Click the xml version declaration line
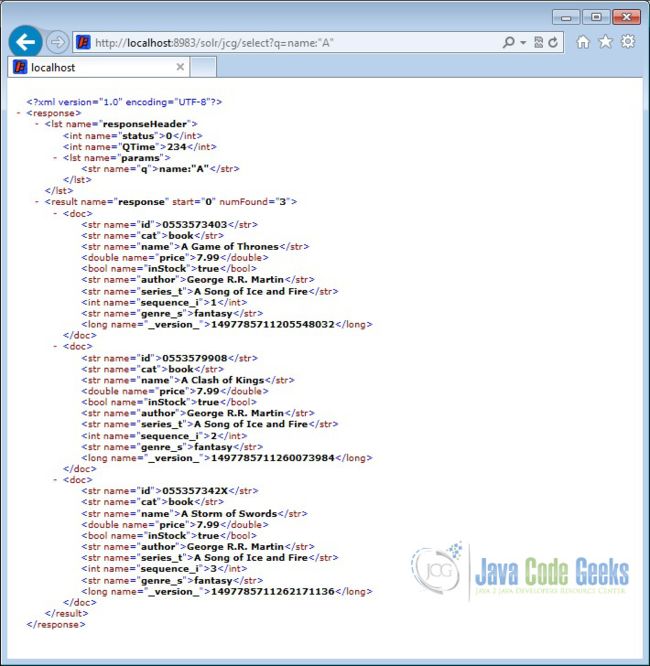 tap(124, 102)
